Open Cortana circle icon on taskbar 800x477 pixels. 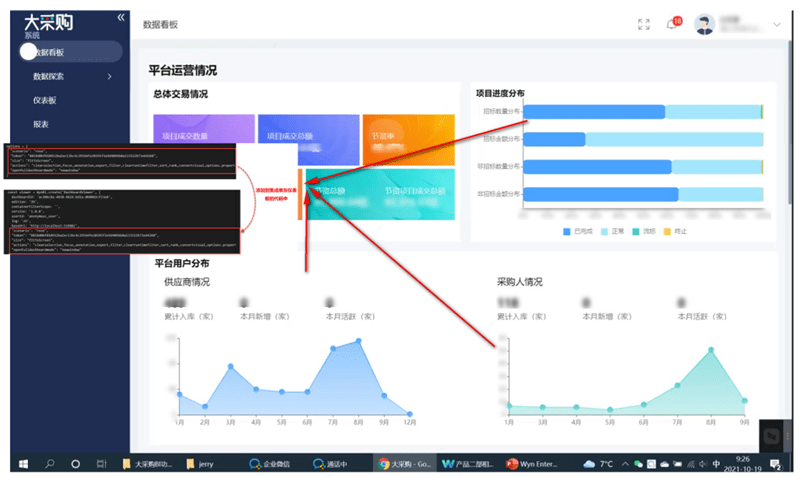[x=76, y=464]
